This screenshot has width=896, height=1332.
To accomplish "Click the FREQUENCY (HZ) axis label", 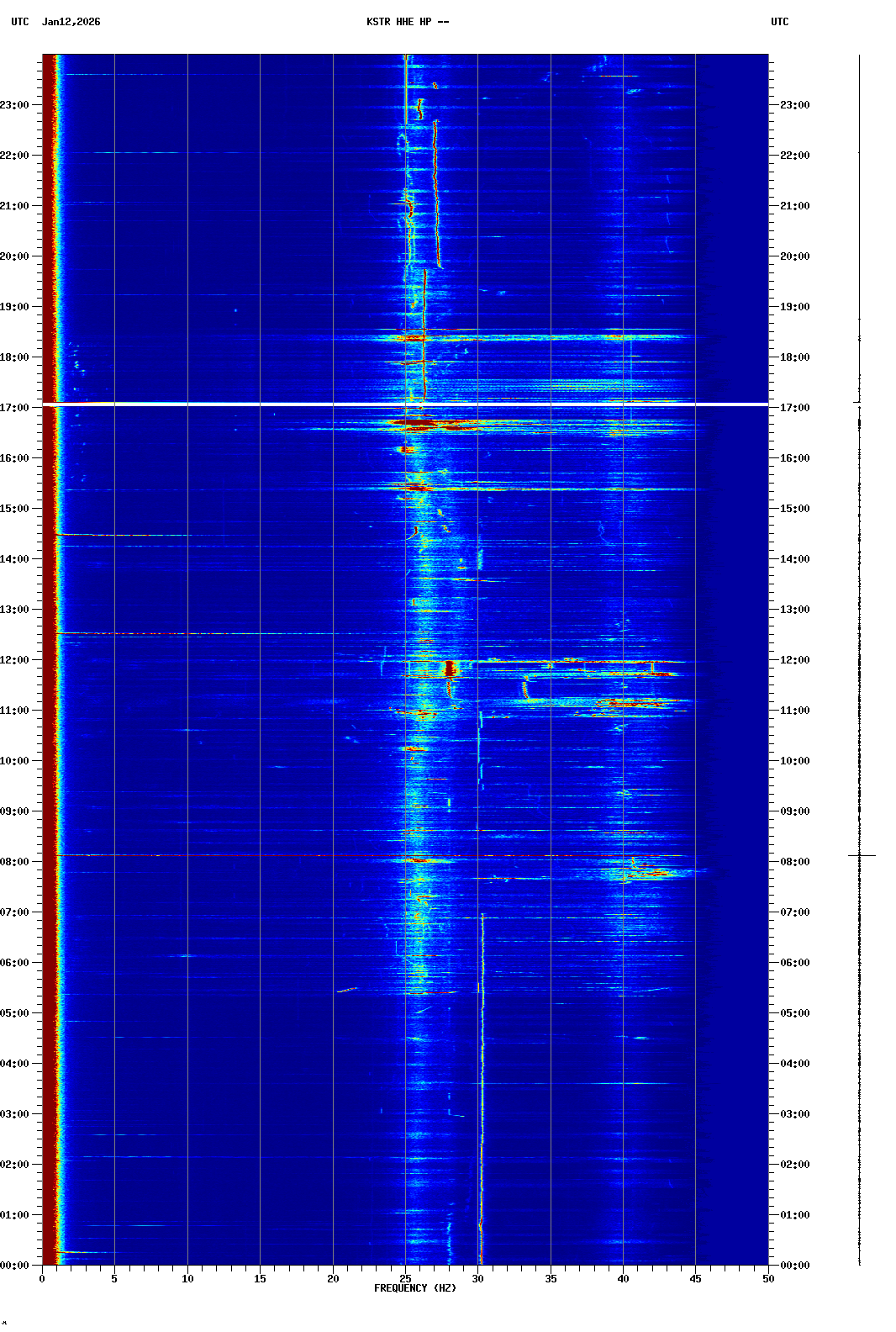I will [414, 1288].
